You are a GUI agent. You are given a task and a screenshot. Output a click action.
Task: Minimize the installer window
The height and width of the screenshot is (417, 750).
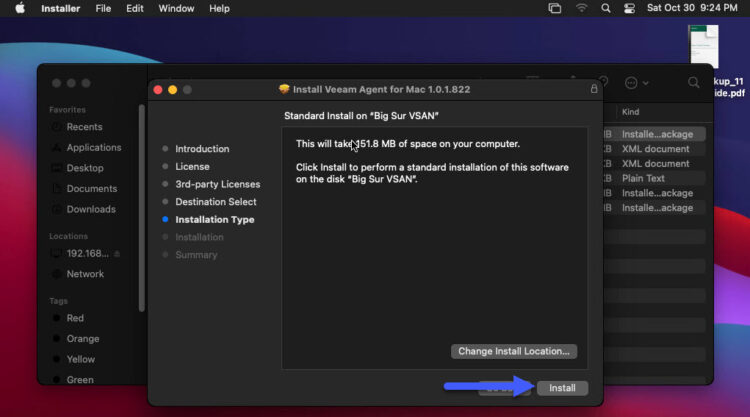tap(173, 89)
